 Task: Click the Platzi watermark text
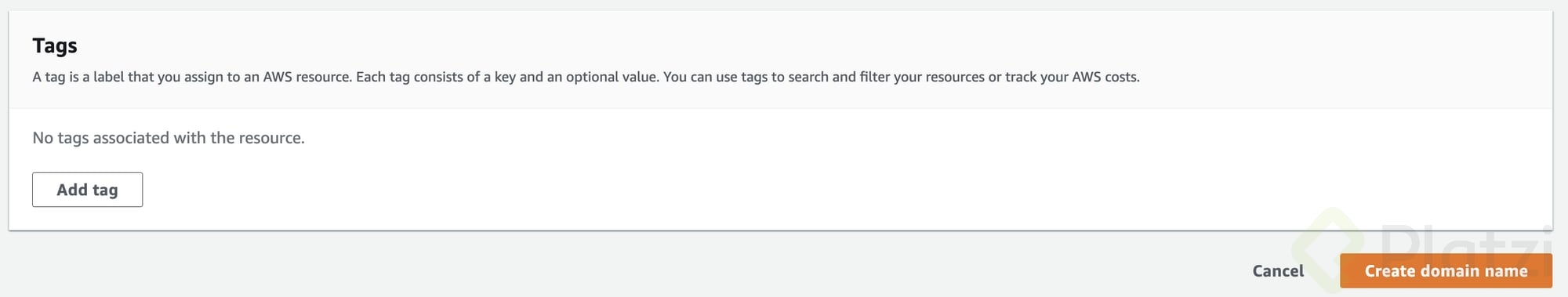pos(1466,244)
